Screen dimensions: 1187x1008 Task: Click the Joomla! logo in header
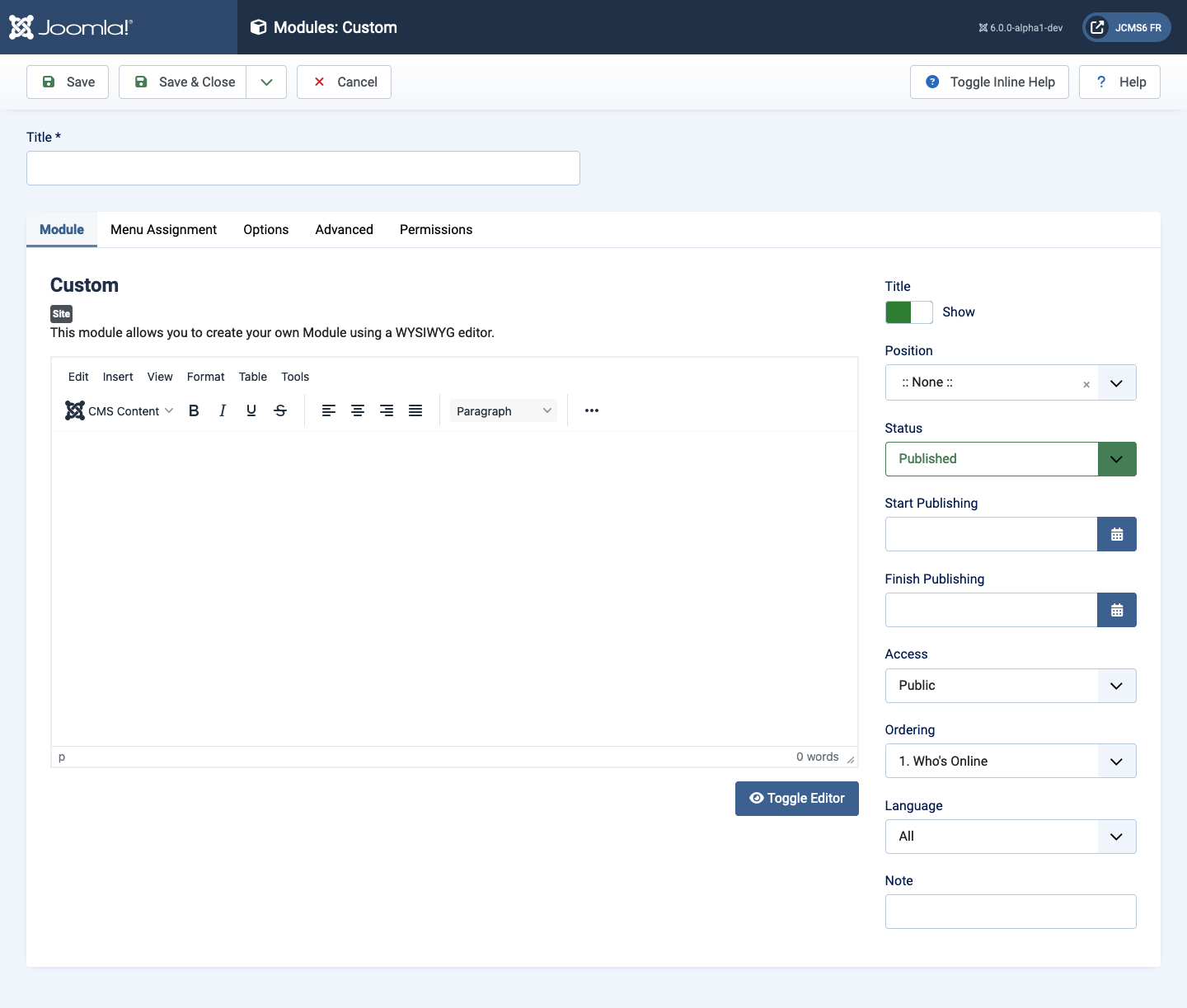(x=70, y=27)
